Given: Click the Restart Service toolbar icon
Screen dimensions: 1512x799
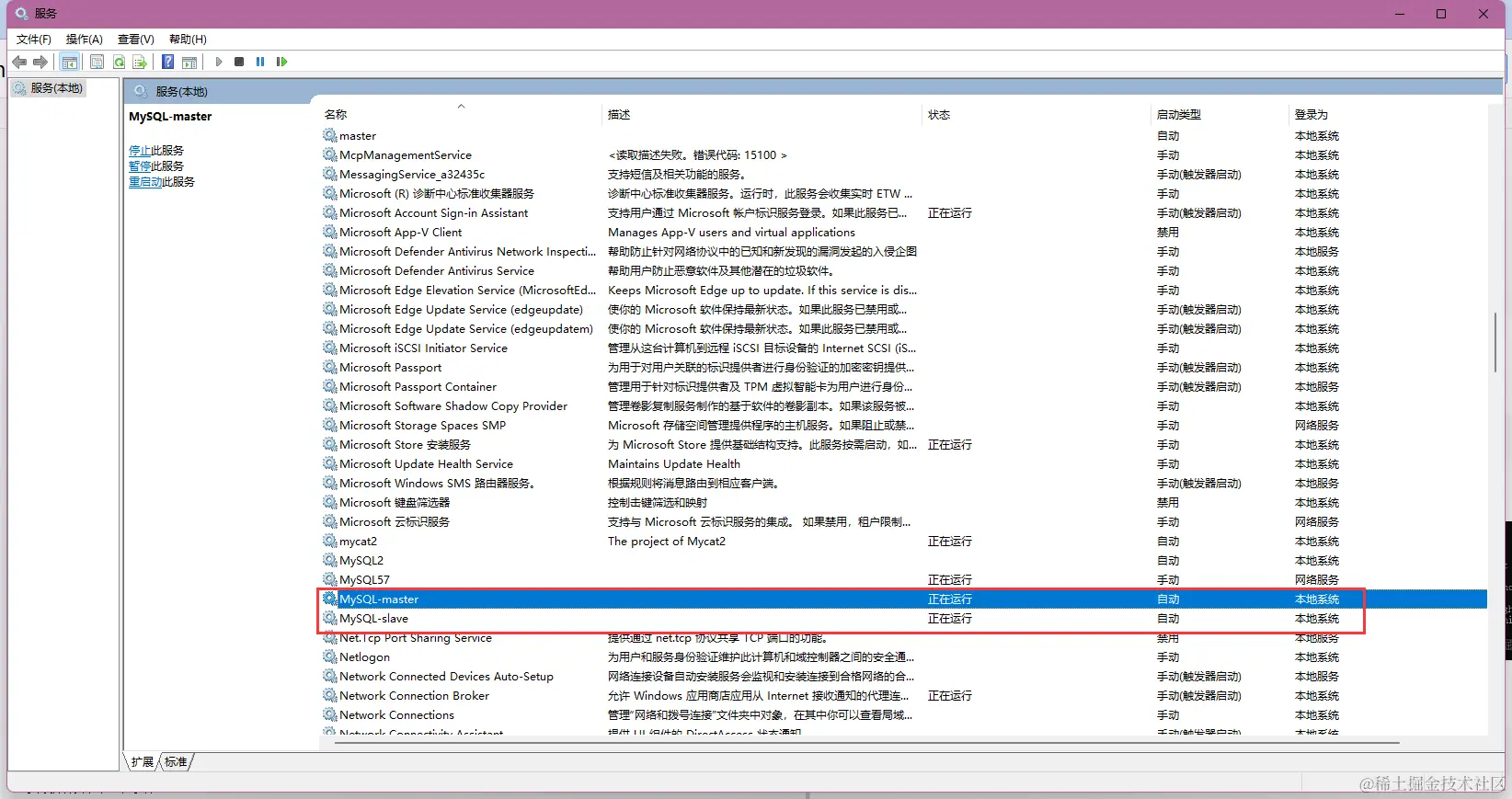Looking at the screenshot, I should (281, 62).
